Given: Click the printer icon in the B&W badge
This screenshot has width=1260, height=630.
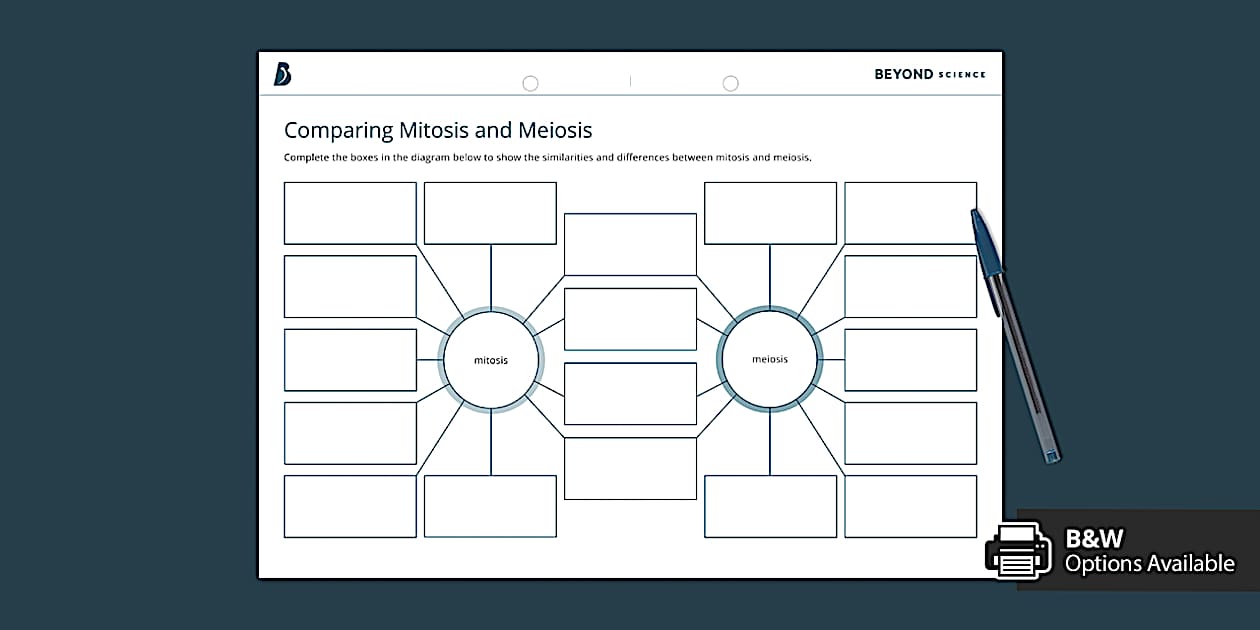Looking at the screenshot, I should [1018, 551].
